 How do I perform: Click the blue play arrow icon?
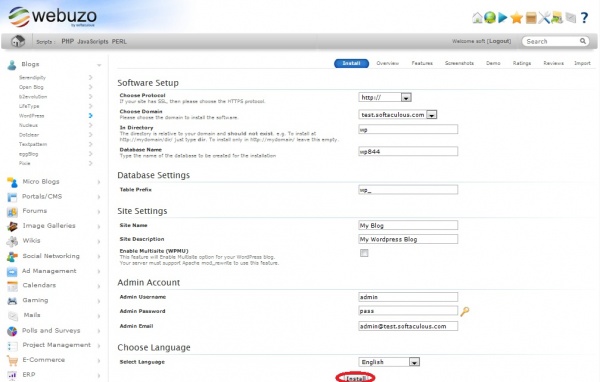click(x=503, y=18)
